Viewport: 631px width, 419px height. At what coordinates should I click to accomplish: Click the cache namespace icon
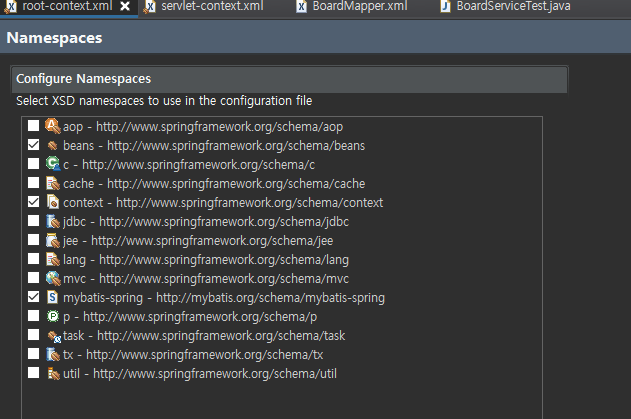click(53, 183)
